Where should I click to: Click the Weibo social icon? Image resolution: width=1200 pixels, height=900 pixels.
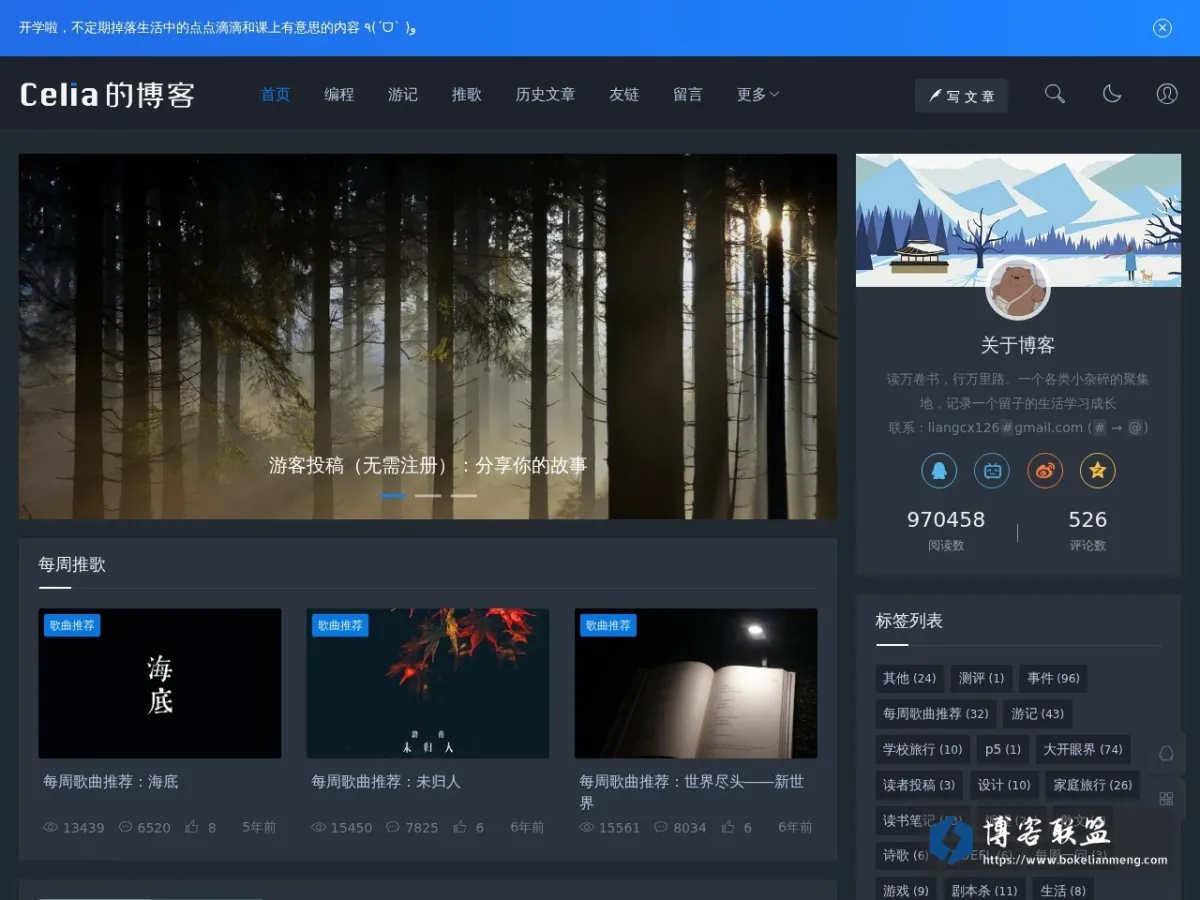1045,471
